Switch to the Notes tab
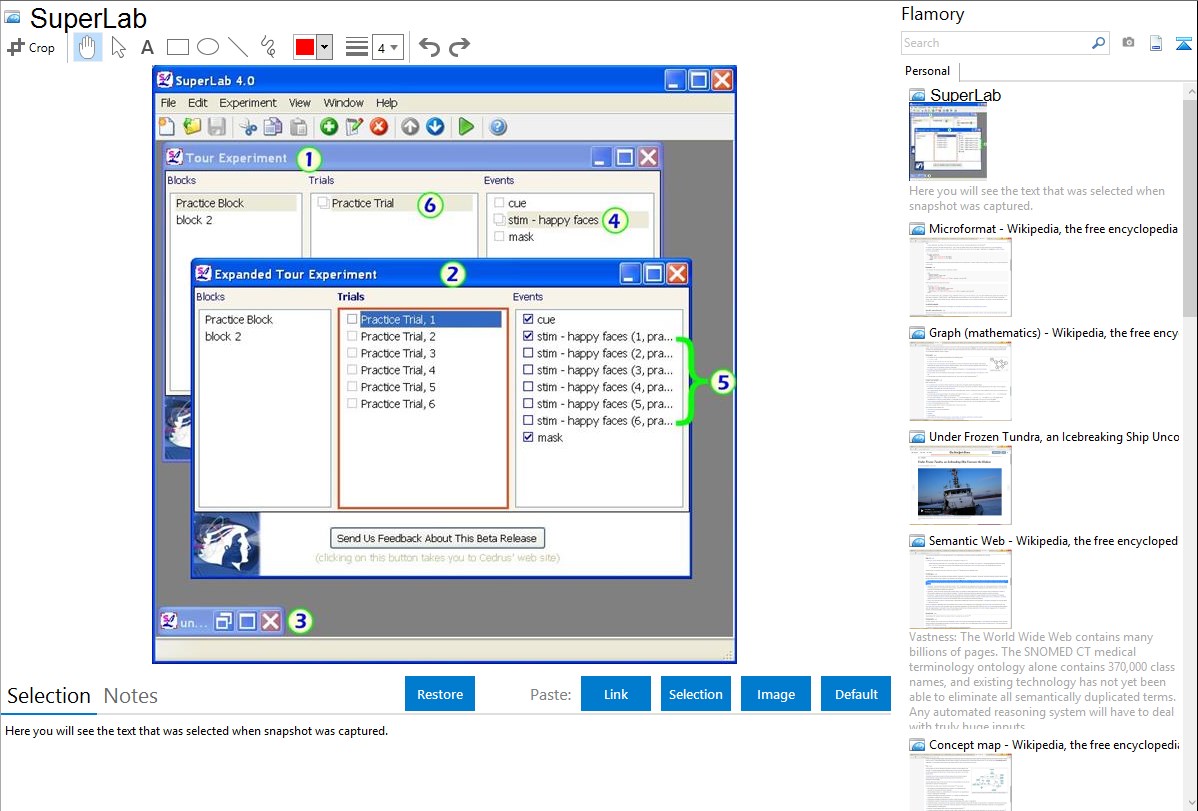This screenshot has width=1198, height=811. (x=131, y=696)
